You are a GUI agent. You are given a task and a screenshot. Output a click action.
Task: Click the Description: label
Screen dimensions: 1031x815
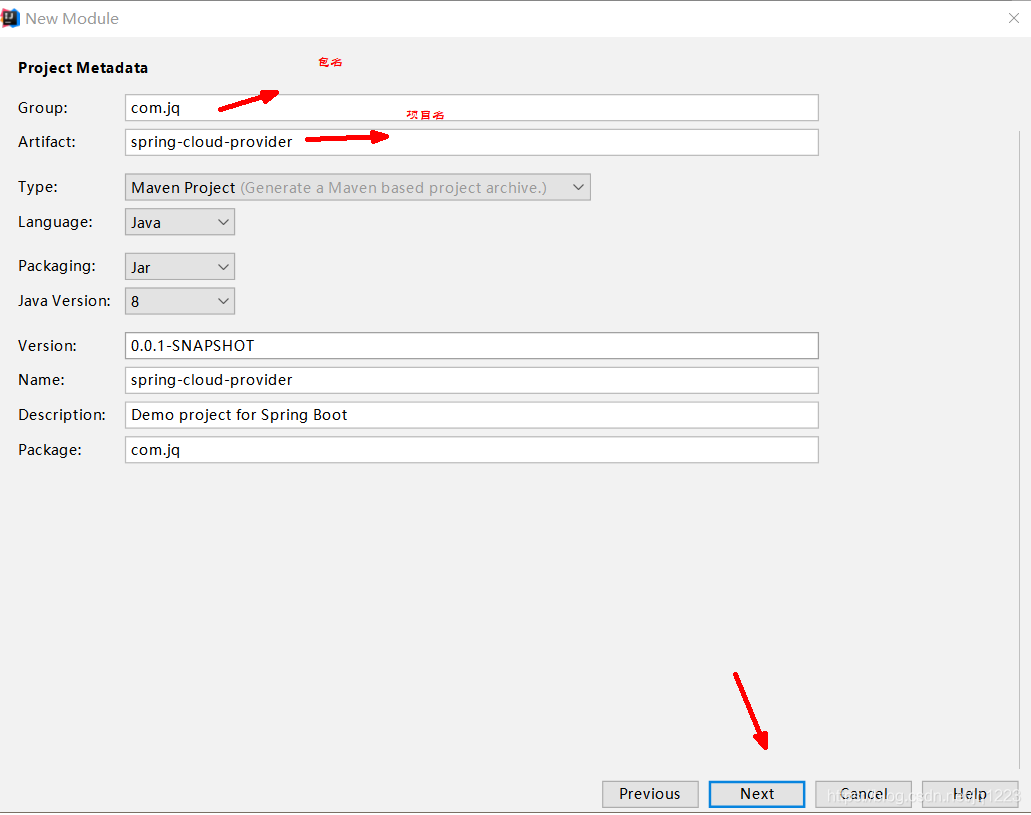(x=62, y=415)
